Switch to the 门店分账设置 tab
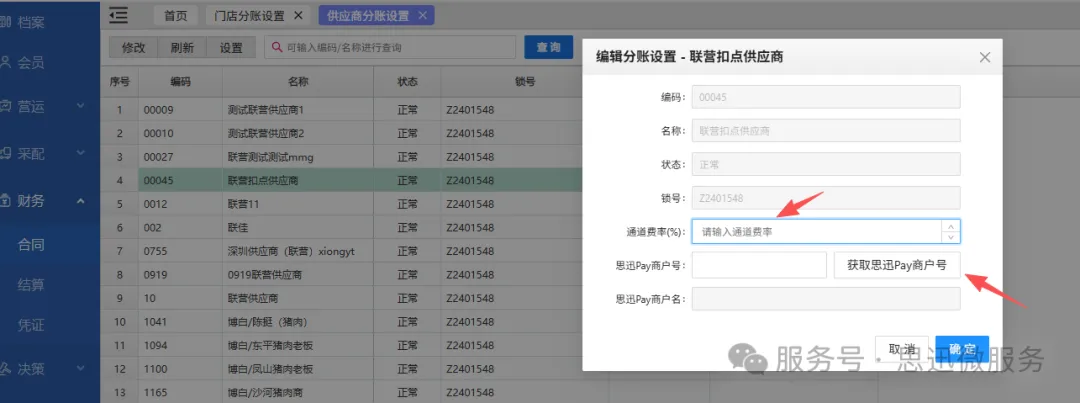1080x403 pixels. click(x=249, y=15)
